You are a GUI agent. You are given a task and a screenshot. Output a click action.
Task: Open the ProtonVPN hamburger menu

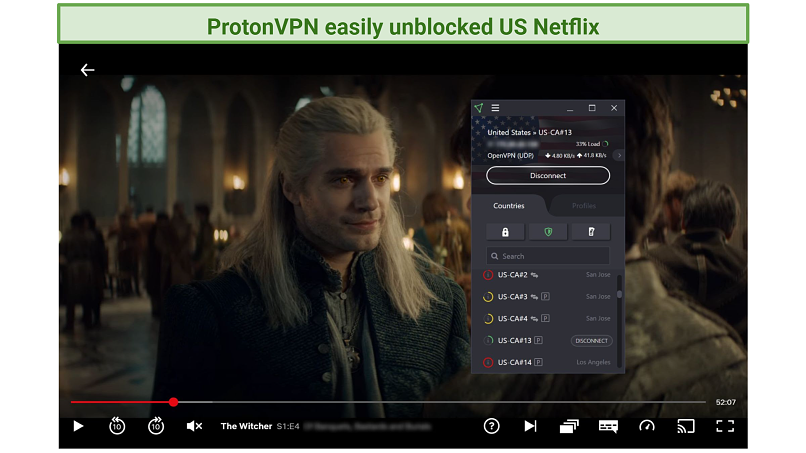pos(496,108)
